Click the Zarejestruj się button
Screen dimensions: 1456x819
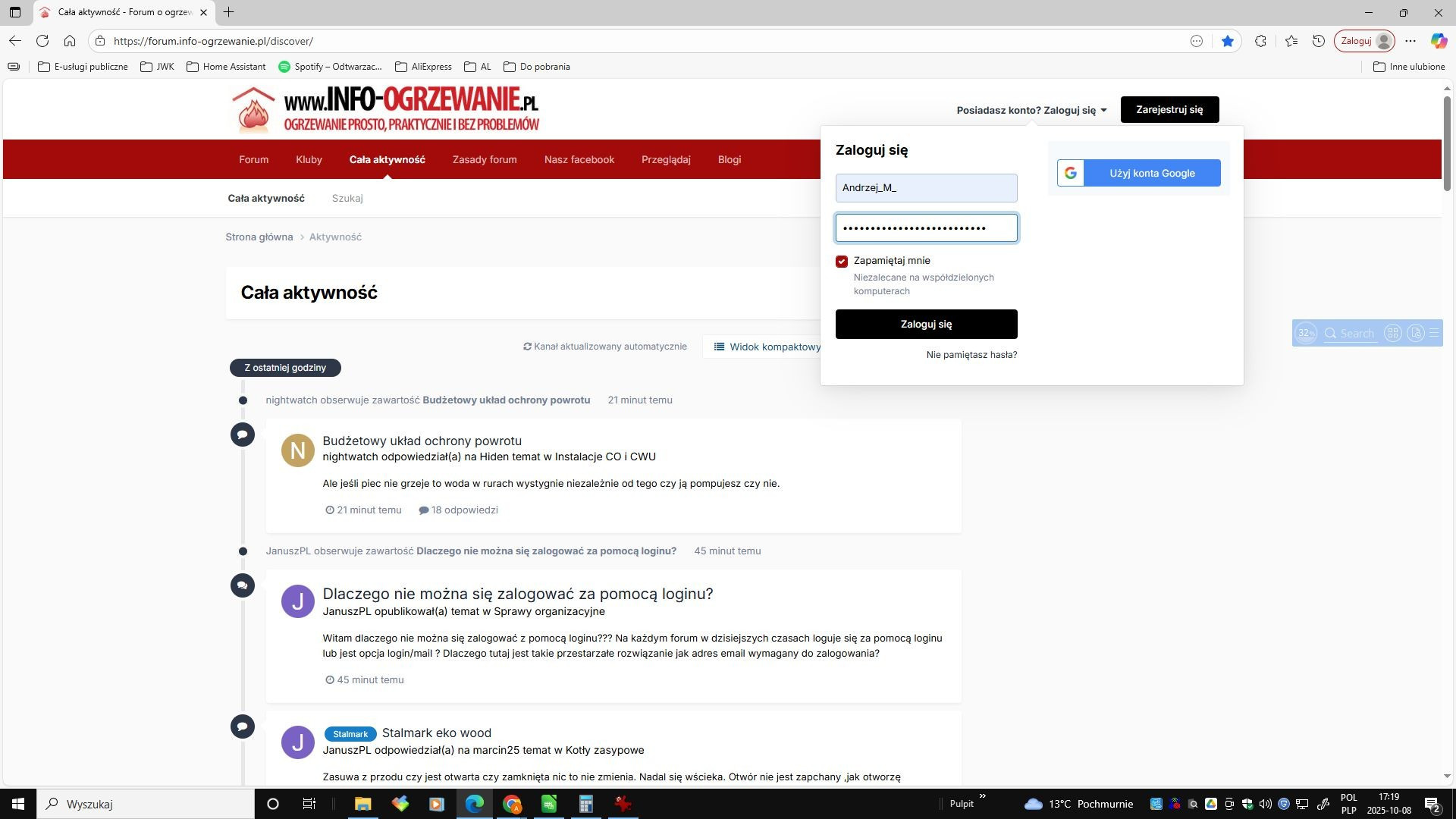coord(1169,109)
